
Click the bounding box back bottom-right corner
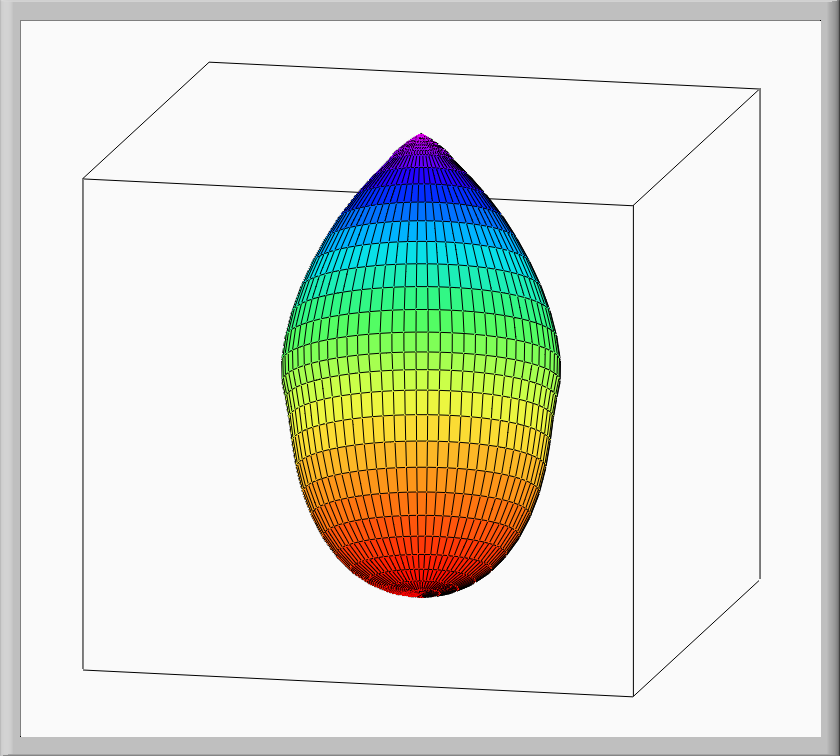[x=760, y=578]
